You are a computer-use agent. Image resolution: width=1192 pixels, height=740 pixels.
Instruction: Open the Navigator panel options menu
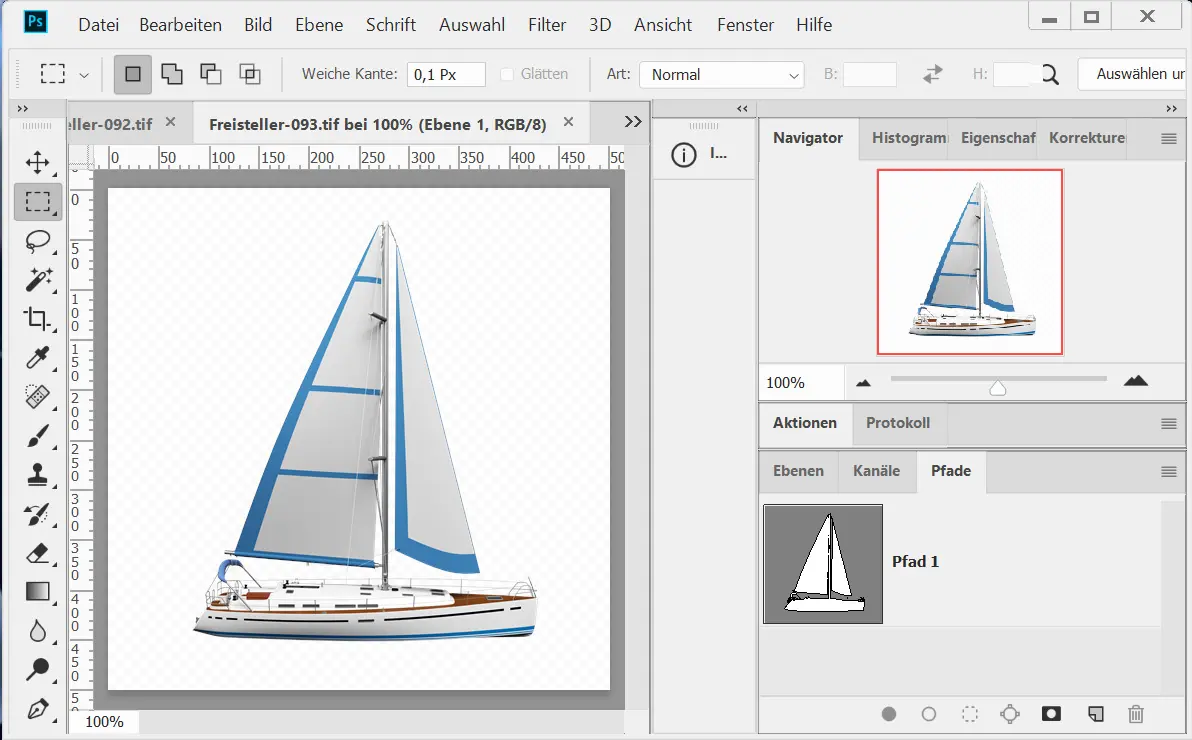point(1168,139)
